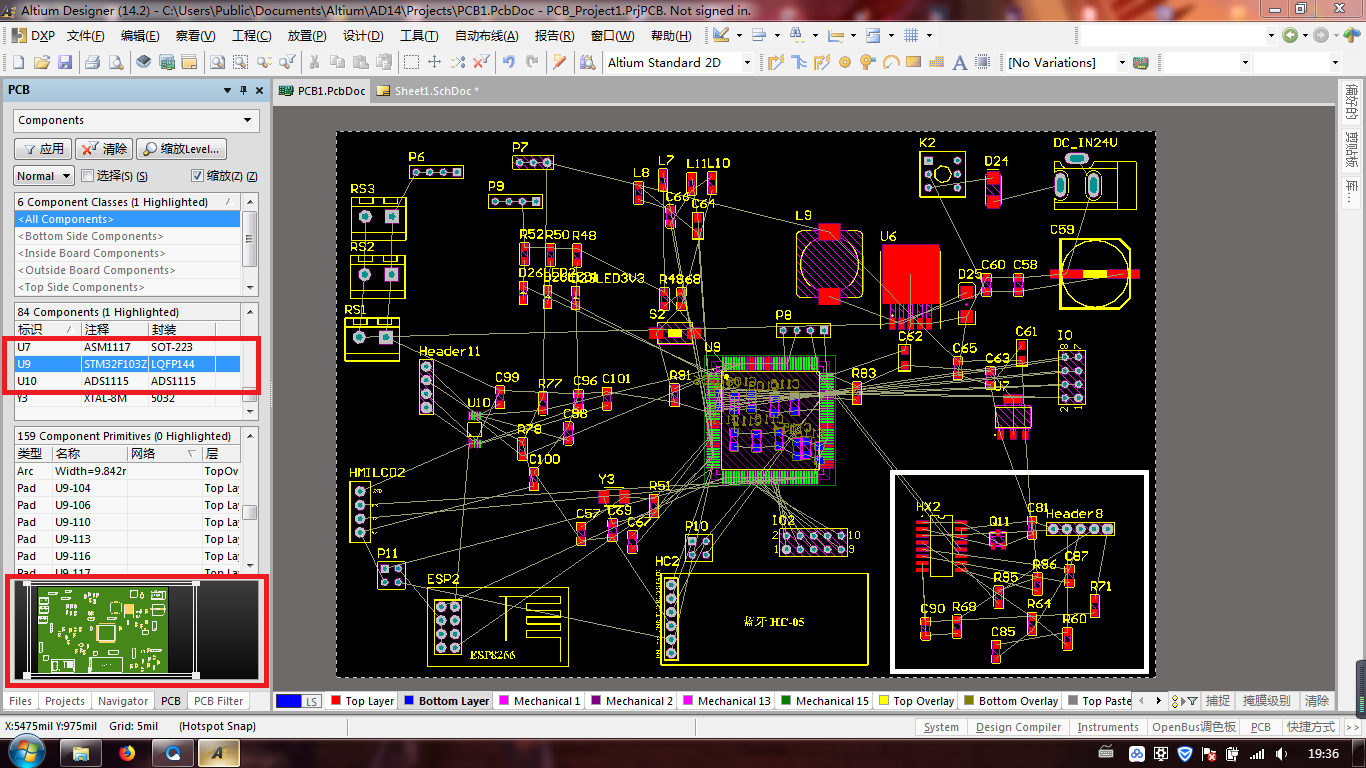This screenshot has height=768, width=1366.
Task: Click the Interactively Route Connections icon
Action: click(x=776, y=62)
